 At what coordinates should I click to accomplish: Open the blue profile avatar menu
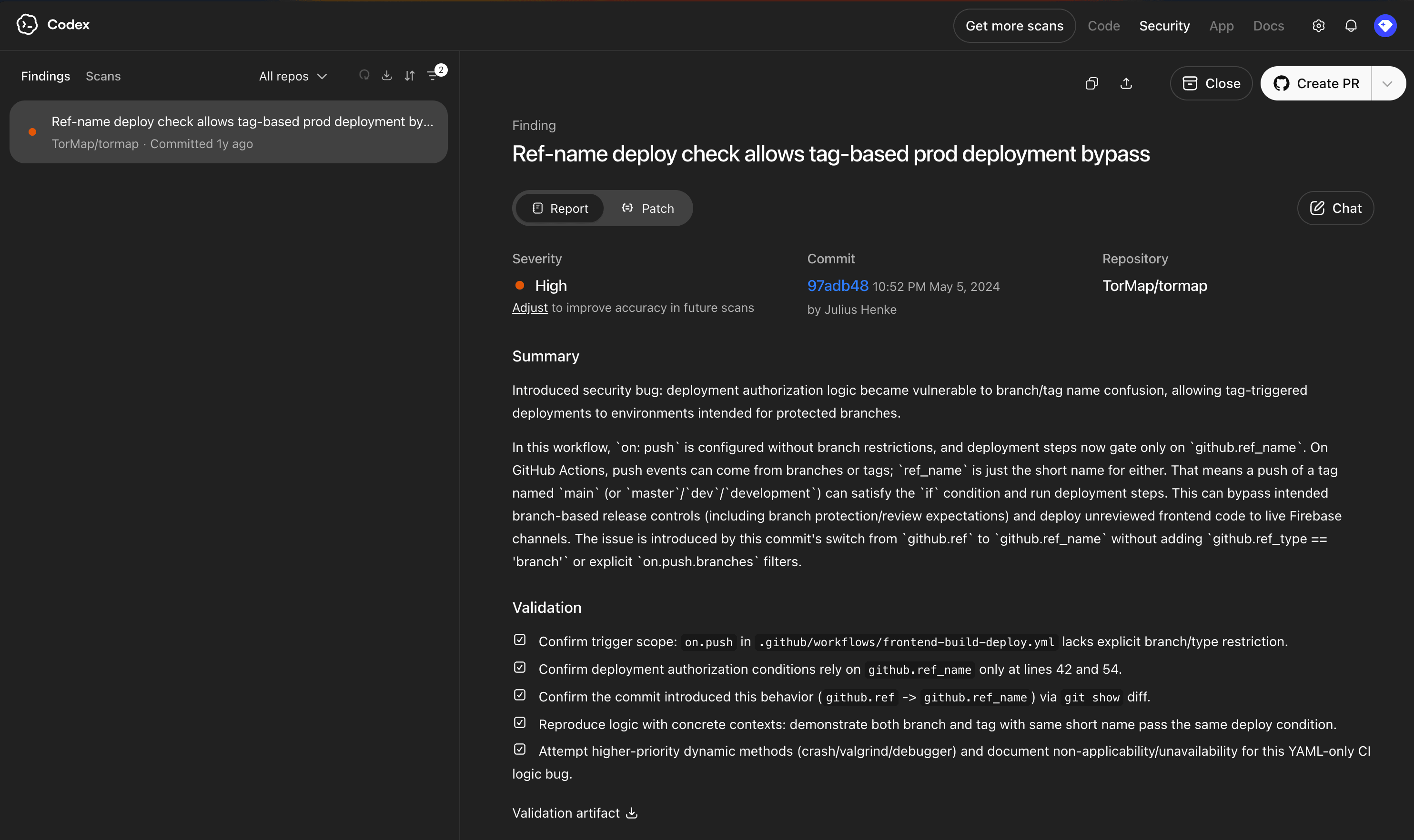click(x=1384, y=25)
